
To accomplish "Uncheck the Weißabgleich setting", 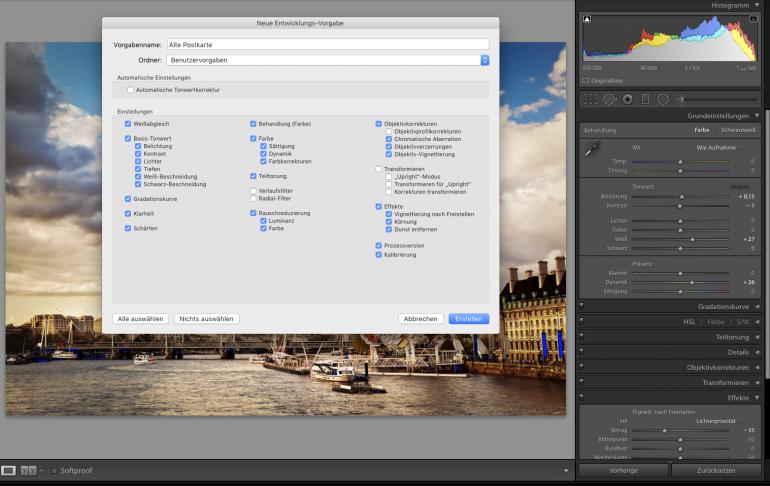I will 128,123.
